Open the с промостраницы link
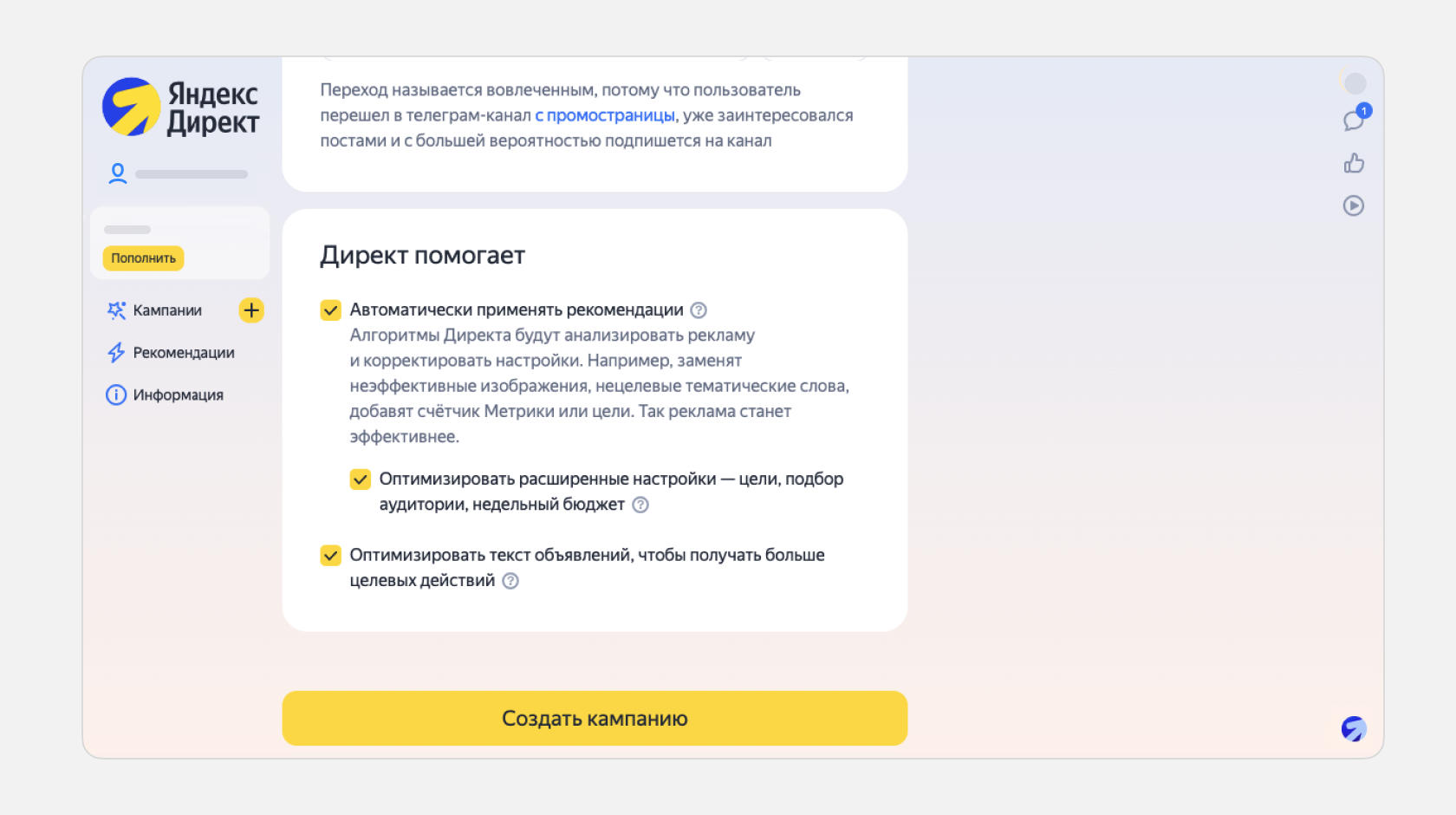This screenshot has width=1456, height=815. coord(605,114)
